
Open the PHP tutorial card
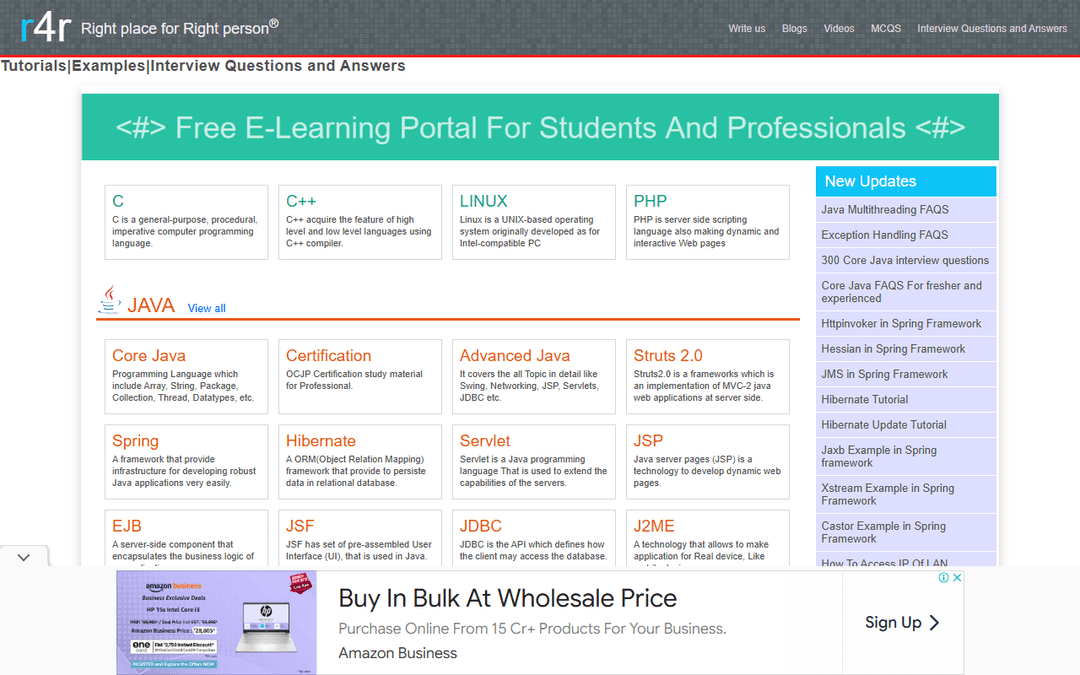coord(707,222)
